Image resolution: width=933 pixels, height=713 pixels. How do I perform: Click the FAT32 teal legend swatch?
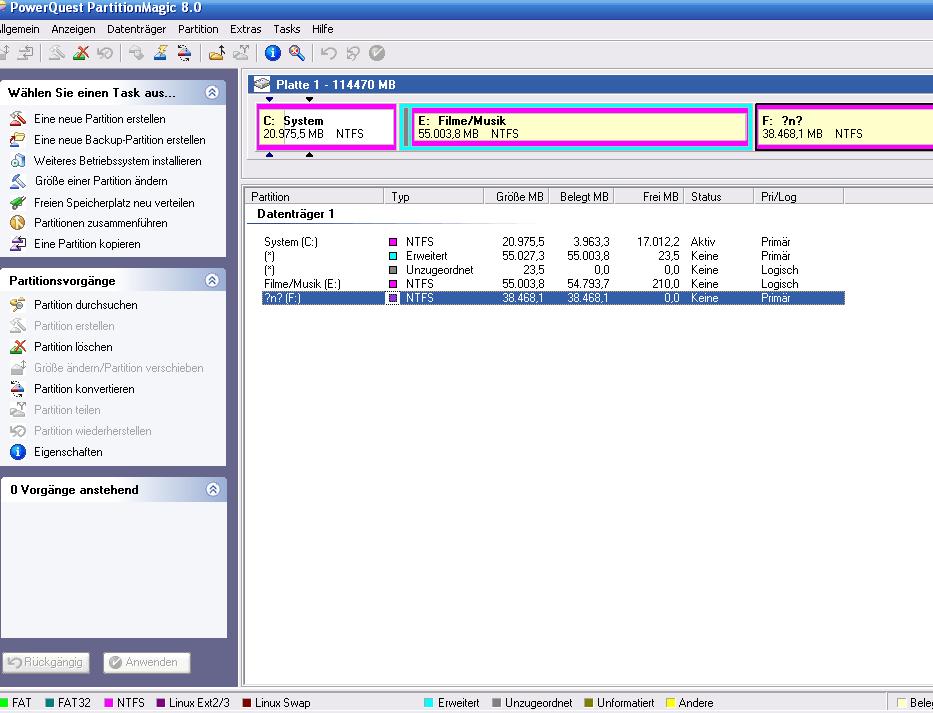click(50, 703)
